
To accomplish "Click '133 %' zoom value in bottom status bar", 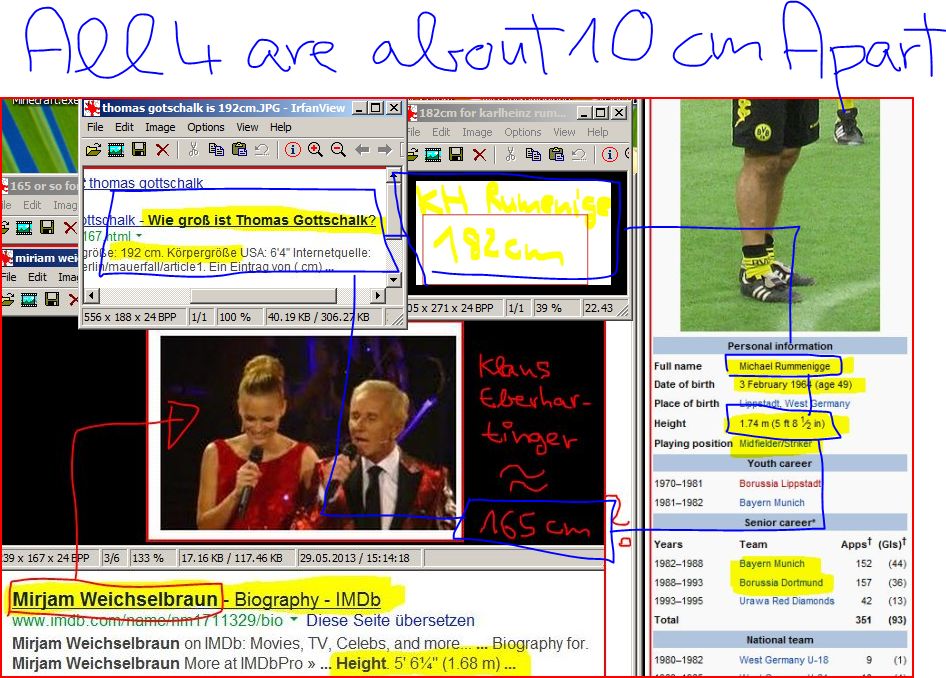I will point(148,558).
